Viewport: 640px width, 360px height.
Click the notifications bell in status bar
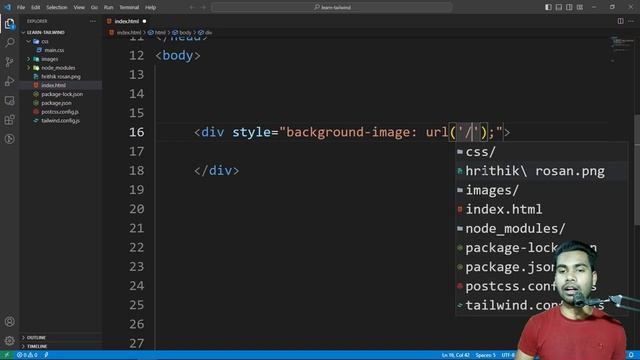pyautogui.click(x=631, y=355)
